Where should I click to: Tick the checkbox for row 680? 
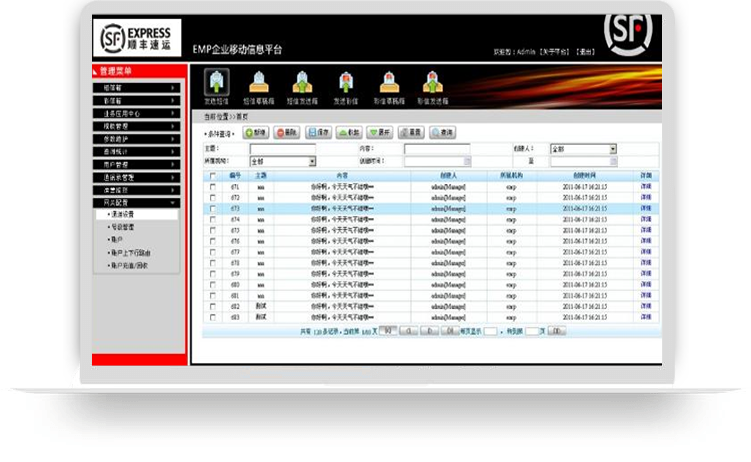click(x=213, y=285)
